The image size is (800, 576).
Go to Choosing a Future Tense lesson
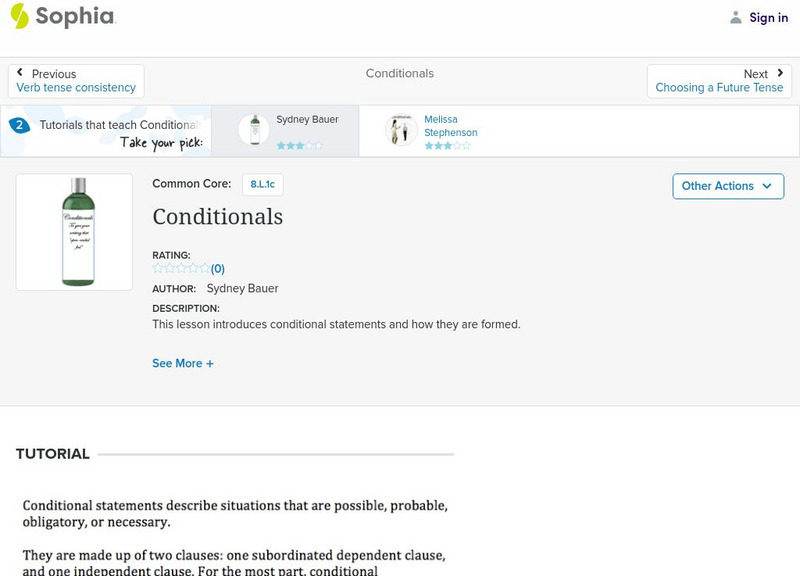pos(719,88)
